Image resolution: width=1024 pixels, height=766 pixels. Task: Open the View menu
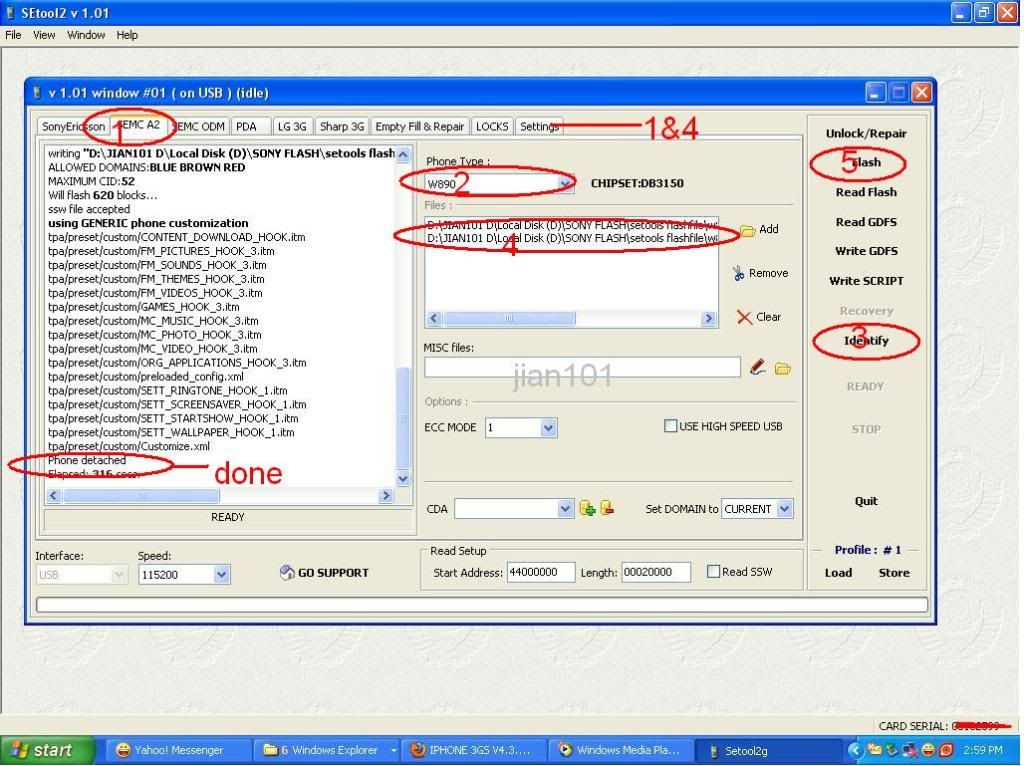44,35
